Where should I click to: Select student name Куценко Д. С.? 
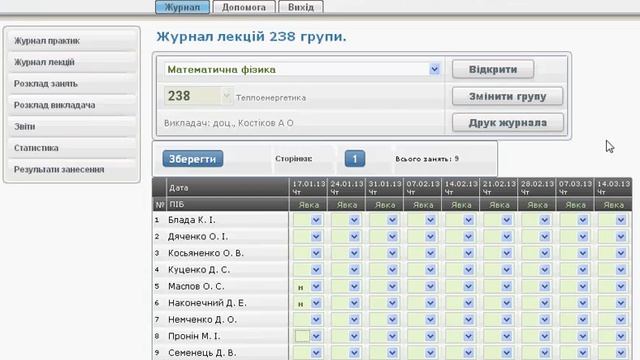[199, 270]
